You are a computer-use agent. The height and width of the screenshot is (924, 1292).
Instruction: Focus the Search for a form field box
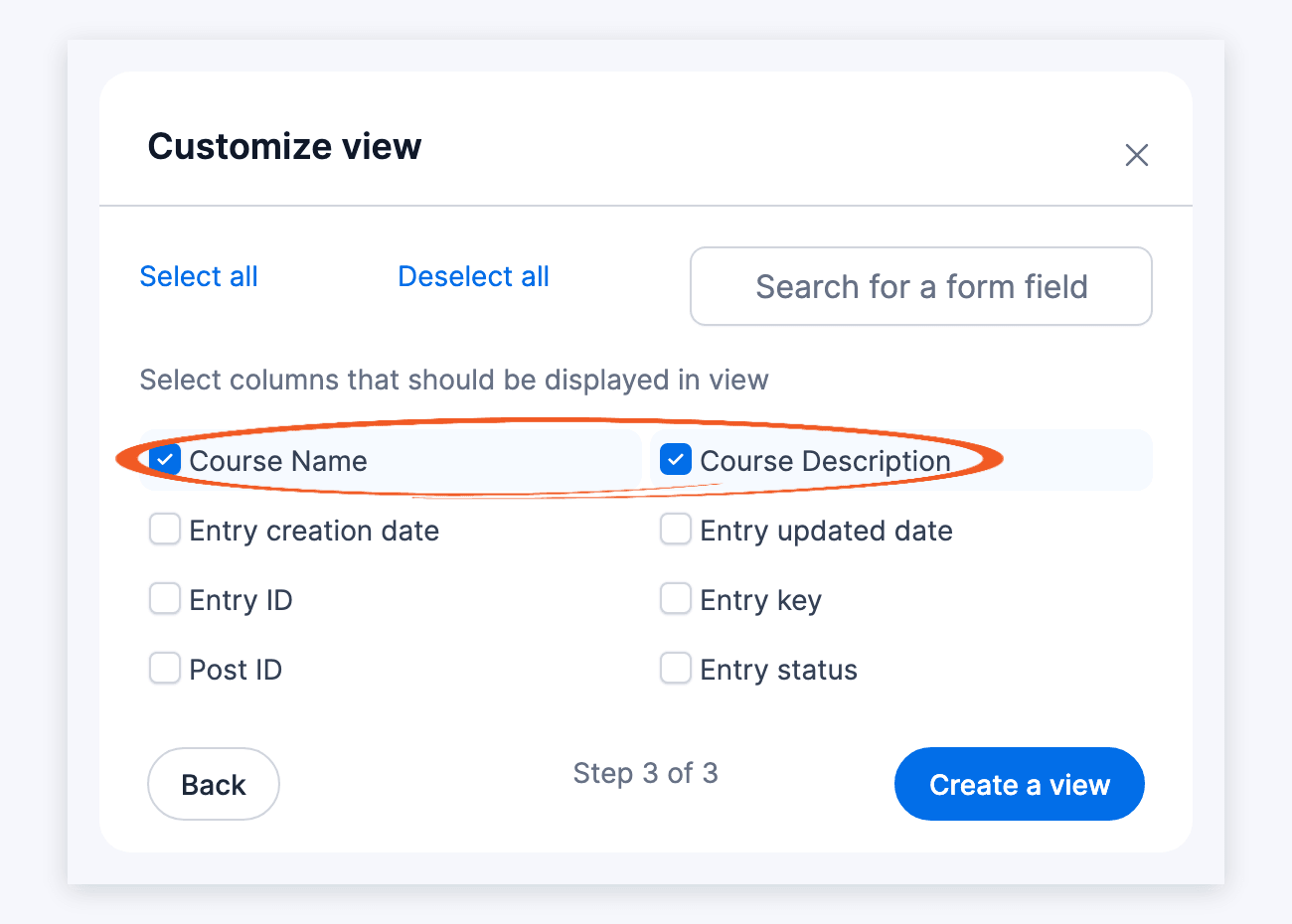click(921, 286)
